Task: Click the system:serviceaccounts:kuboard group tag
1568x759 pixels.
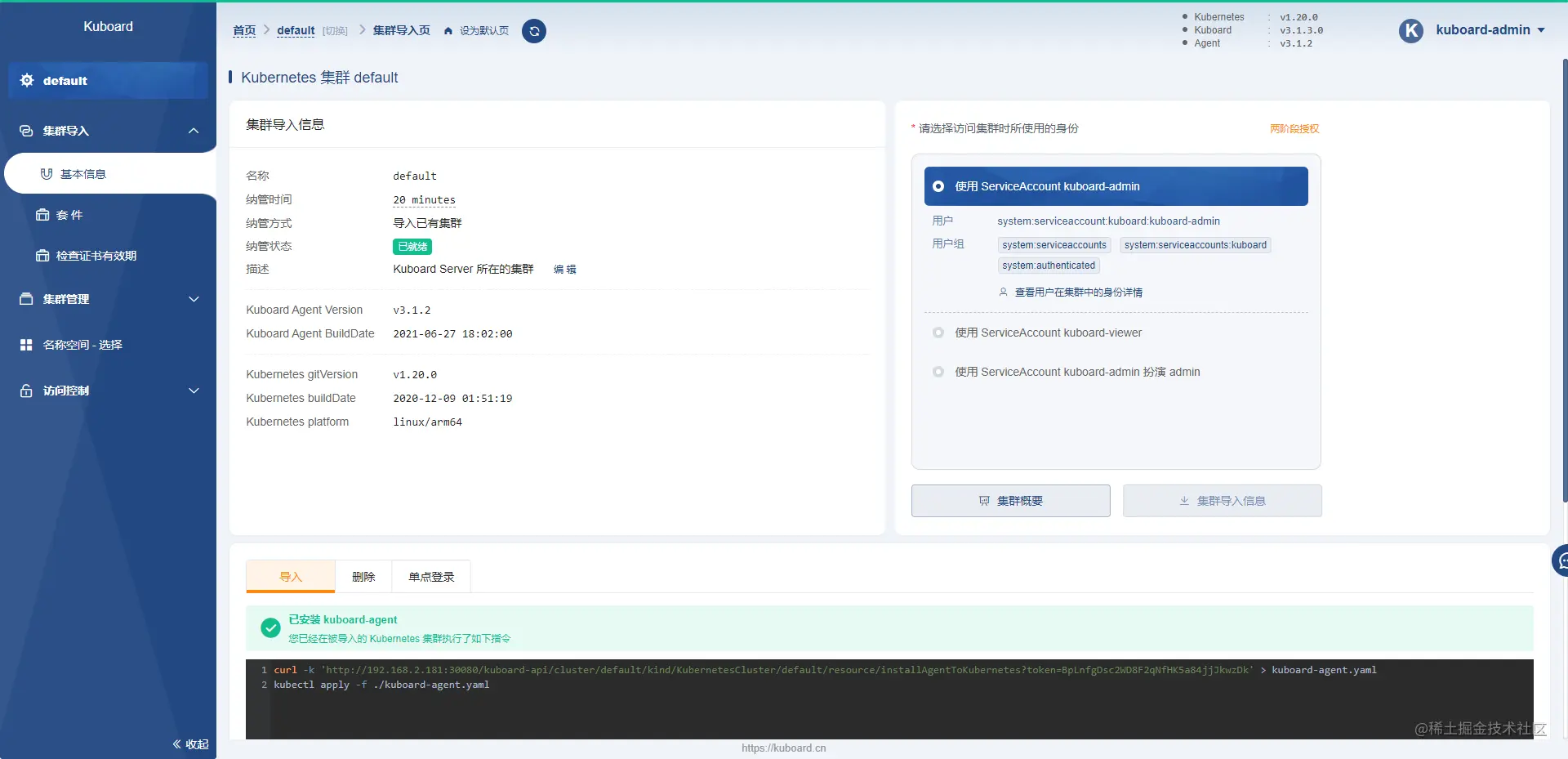Action: [1196, 245]
